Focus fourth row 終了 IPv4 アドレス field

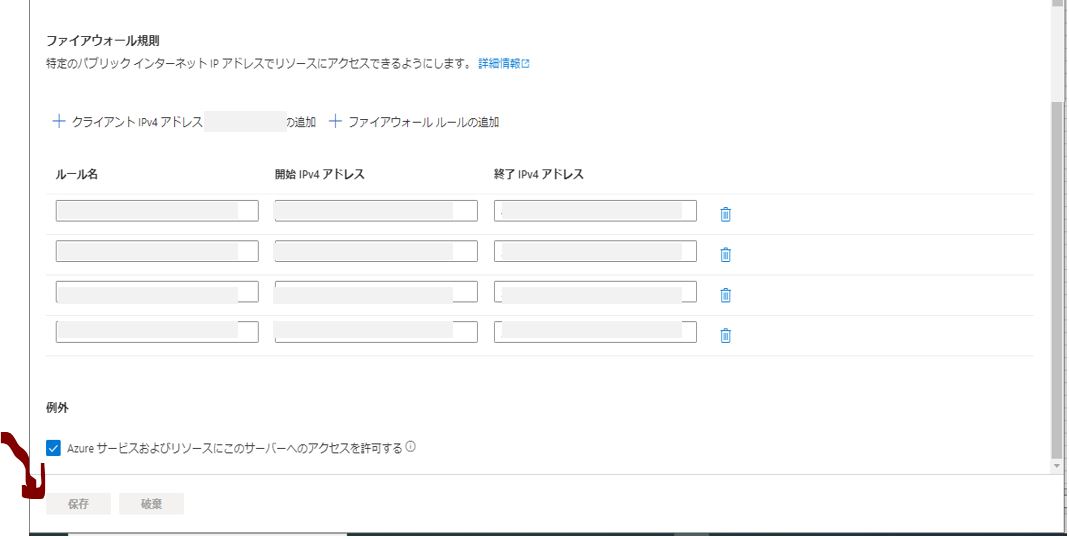pyautogui.click(x=595, y=332)
